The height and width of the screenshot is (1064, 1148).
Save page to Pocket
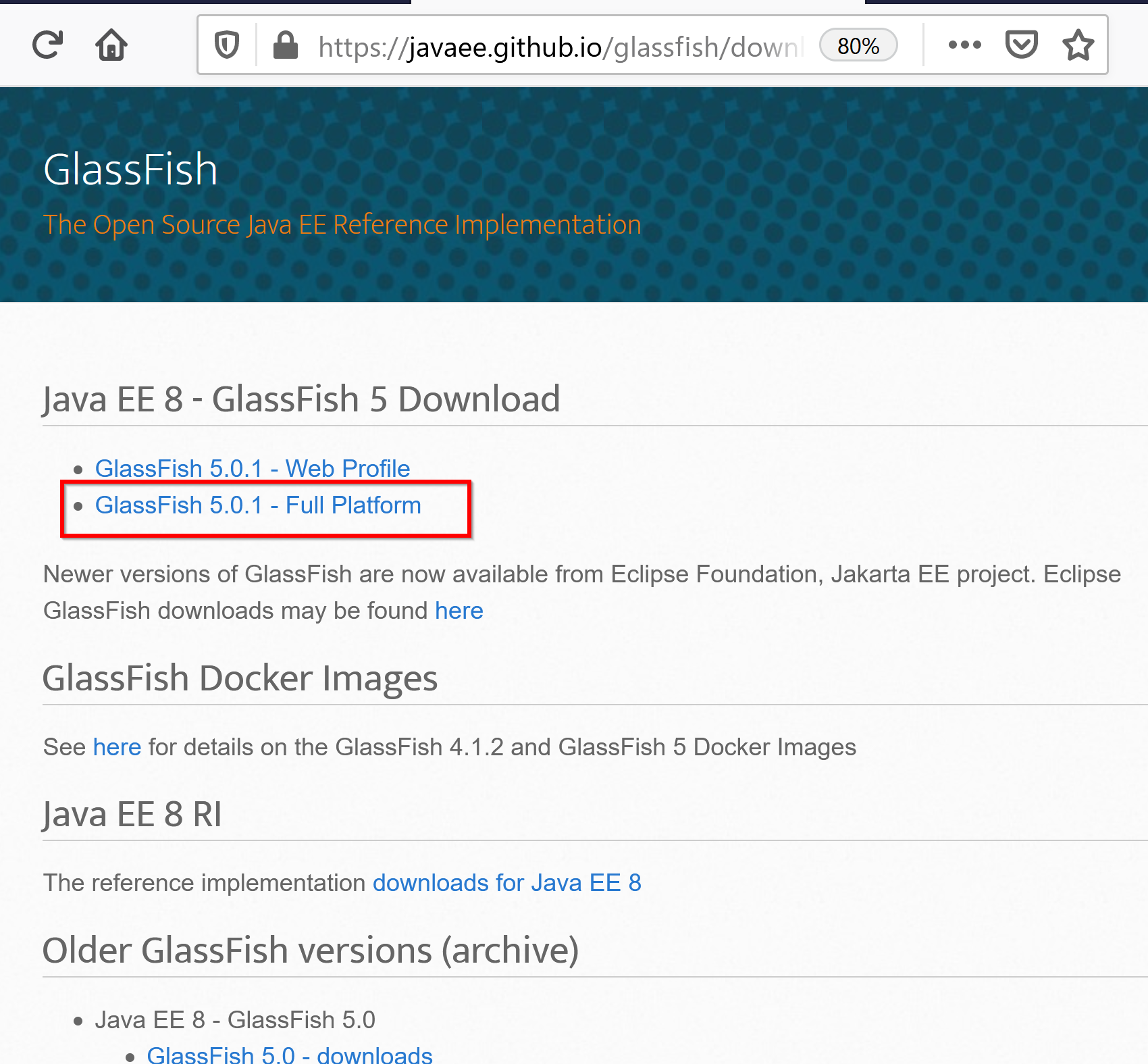point(1021,45)
